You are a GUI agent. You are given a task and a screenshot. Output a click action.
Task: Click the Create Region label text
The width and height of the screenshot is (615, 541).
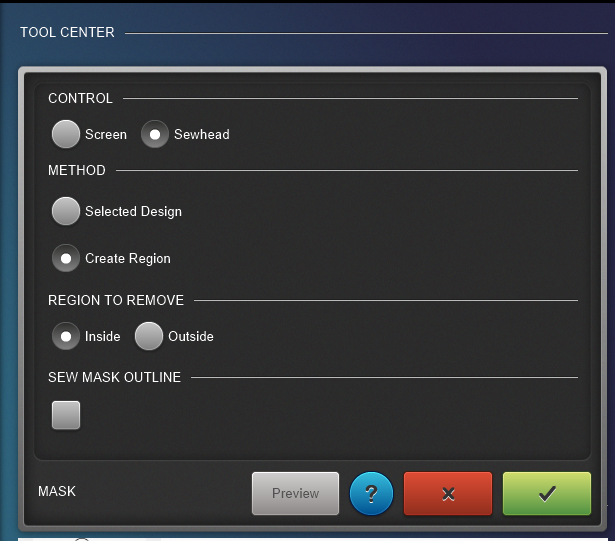click(128, 259)
